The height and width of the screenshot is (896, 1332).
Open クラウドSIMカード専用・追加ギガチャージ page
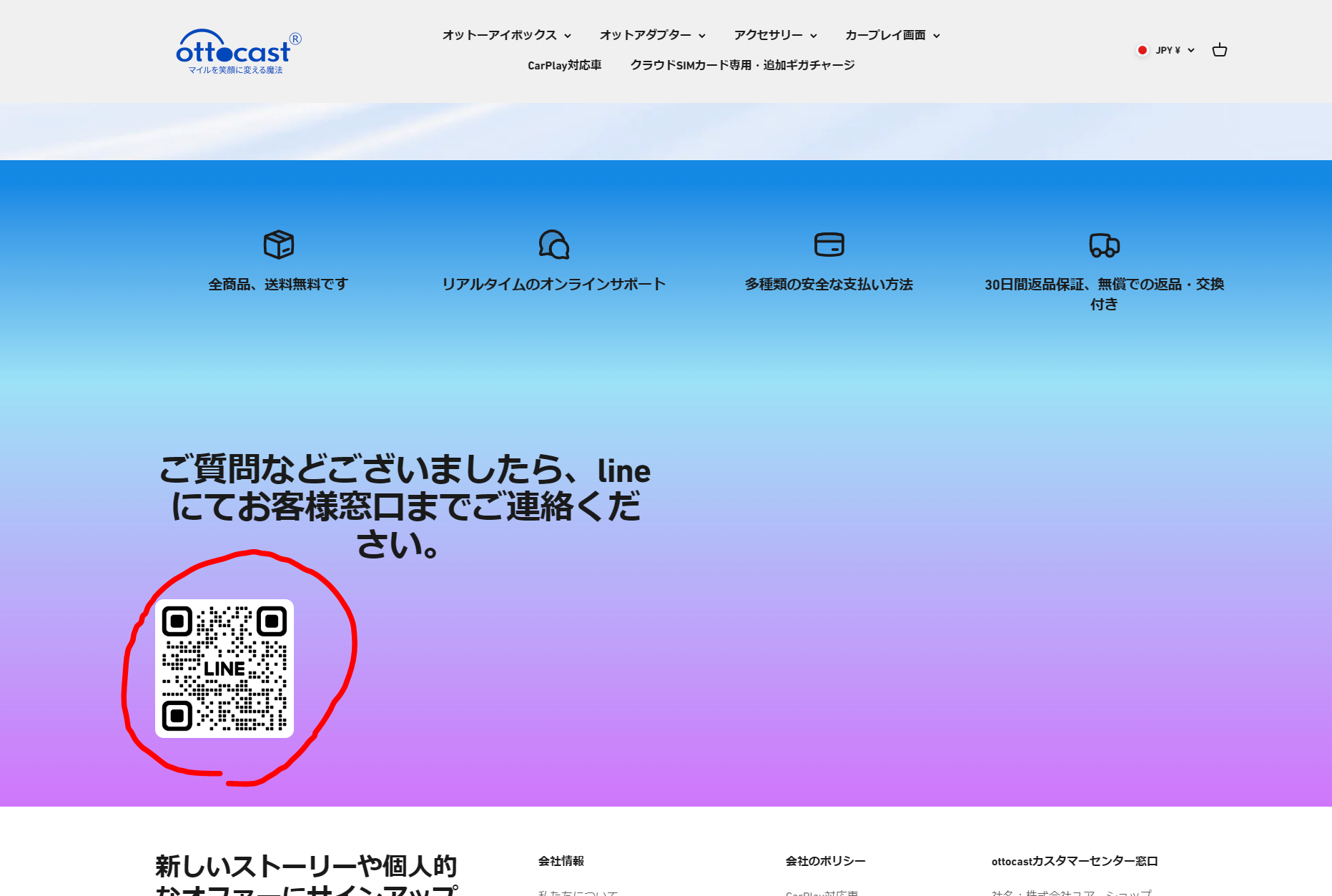click(742, 65)
